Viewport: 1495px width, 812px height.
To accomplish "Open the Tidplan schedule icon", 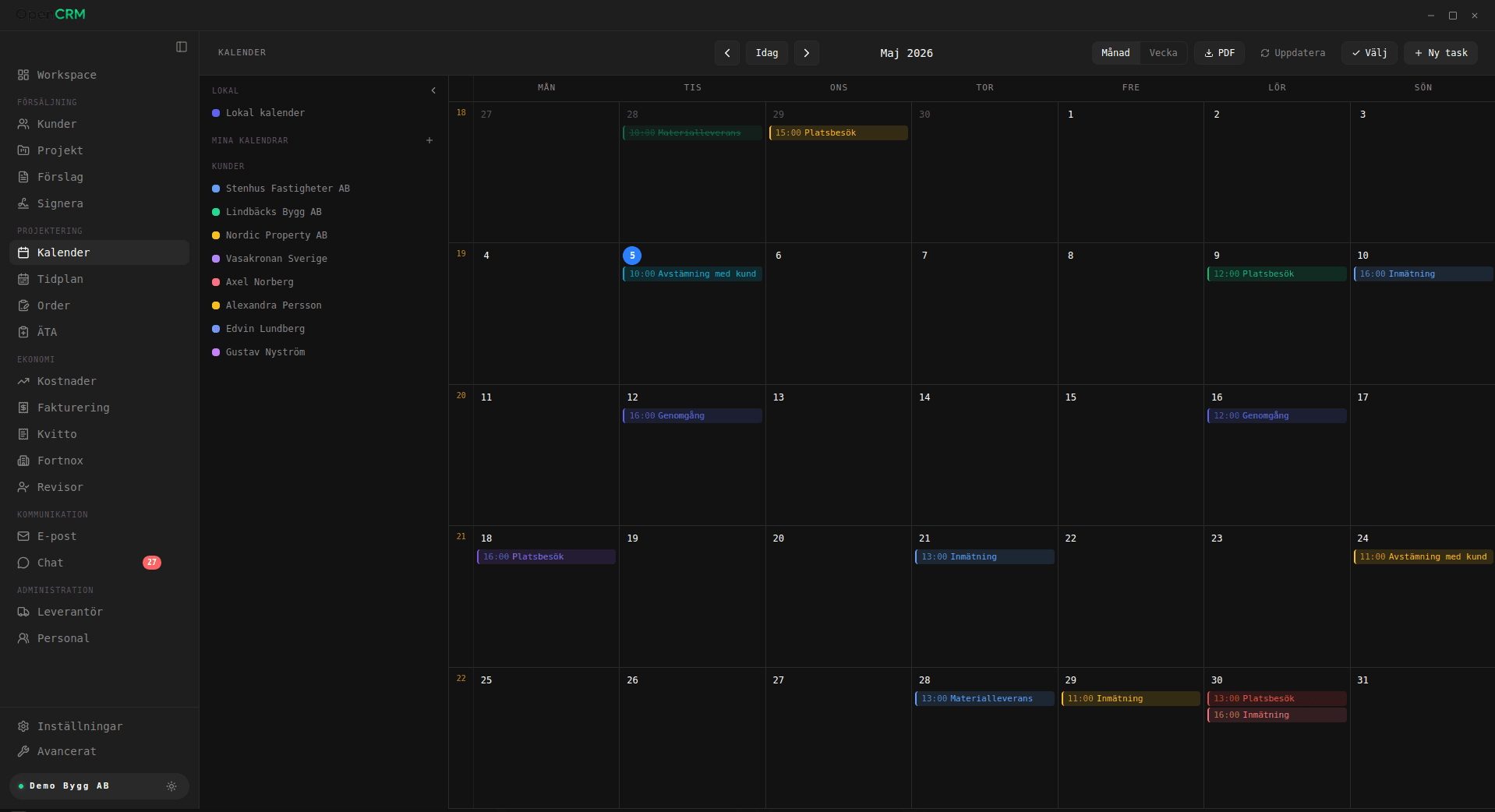I will pos(23,279).
